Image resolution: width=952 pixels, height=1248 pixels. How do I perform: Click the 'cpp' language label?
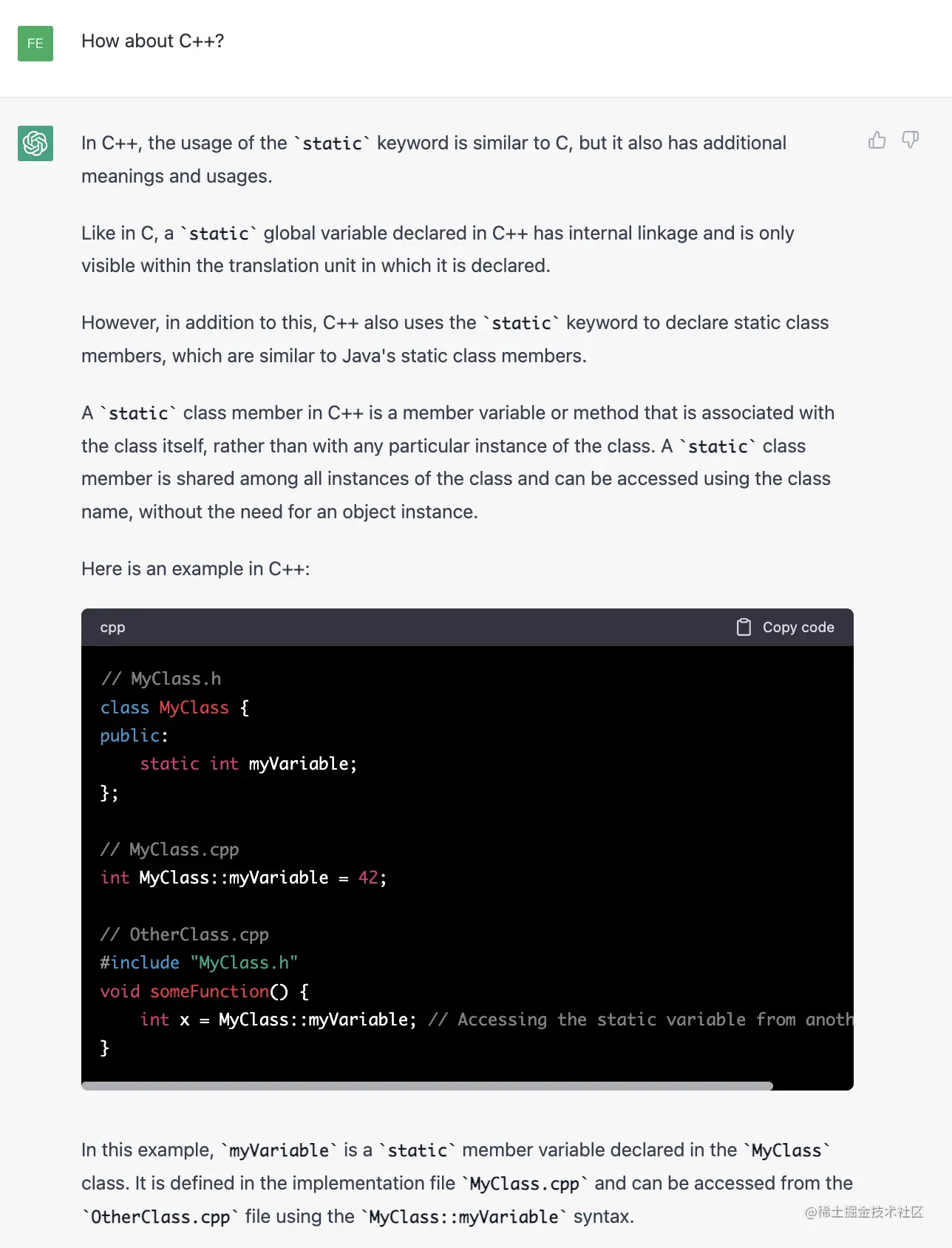click(112, 627)
